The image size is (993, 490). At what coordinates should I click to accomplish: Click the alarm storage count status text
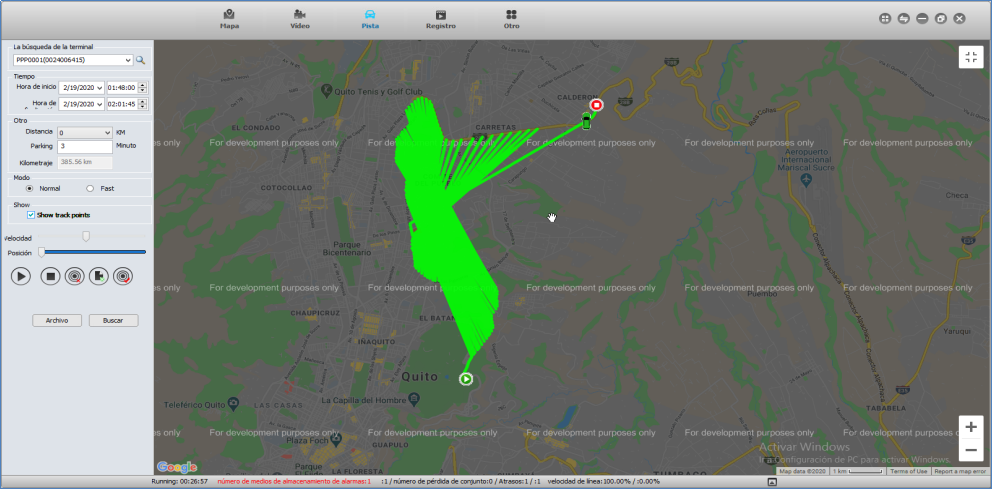click(294, 482)
